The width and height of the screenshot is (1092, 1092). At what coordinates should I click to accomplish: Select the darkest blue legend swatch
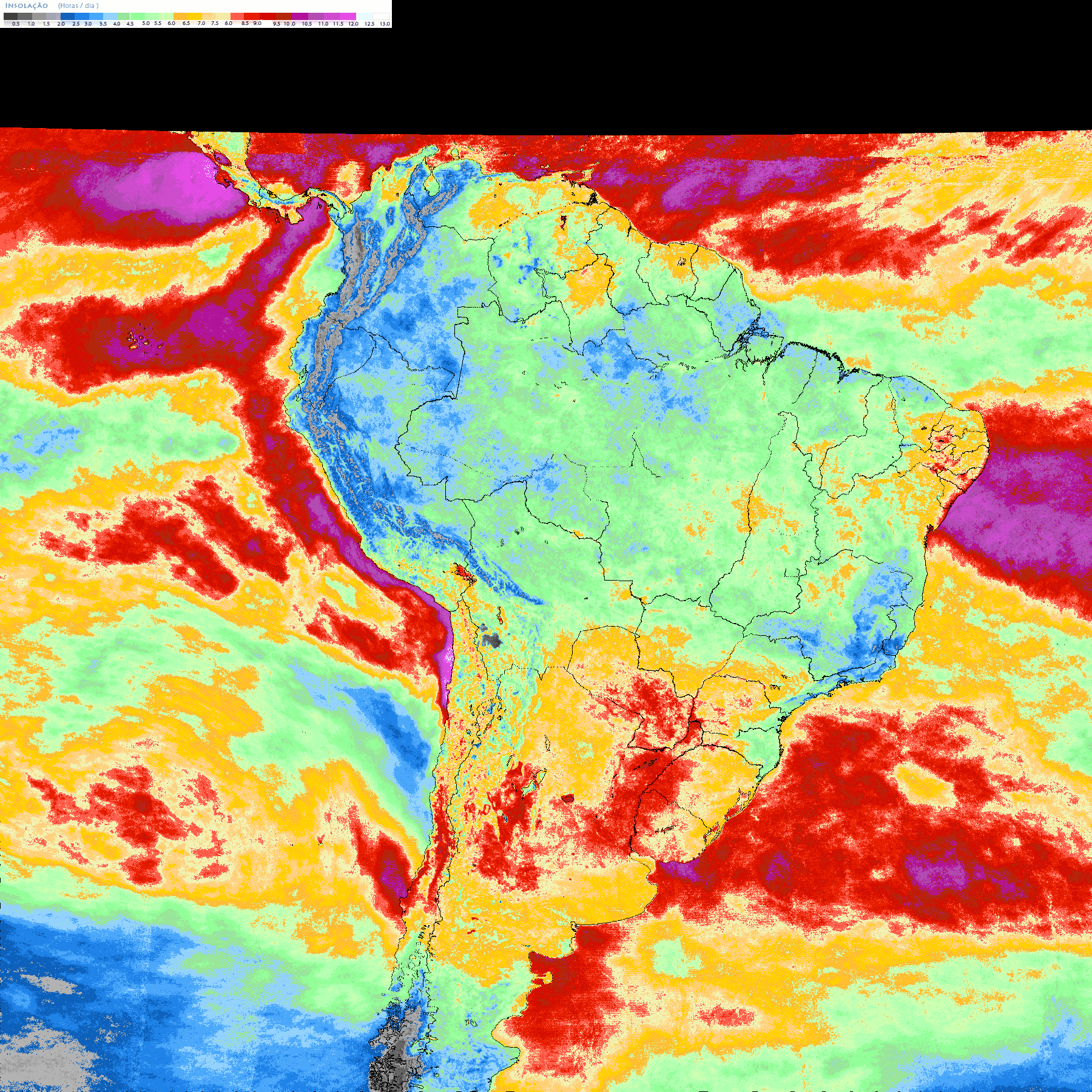[x=67, y=16]
